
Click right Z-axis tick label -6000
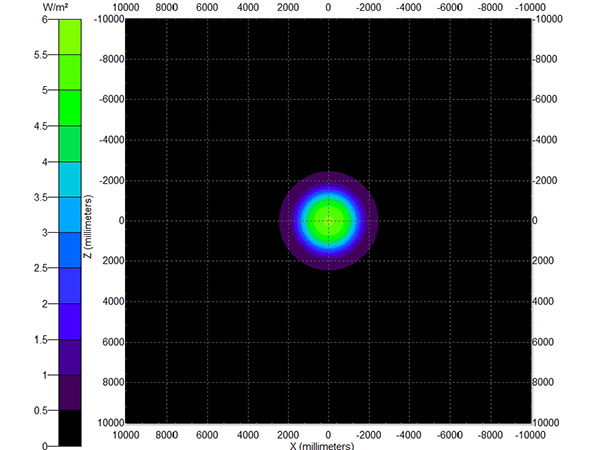545,99
